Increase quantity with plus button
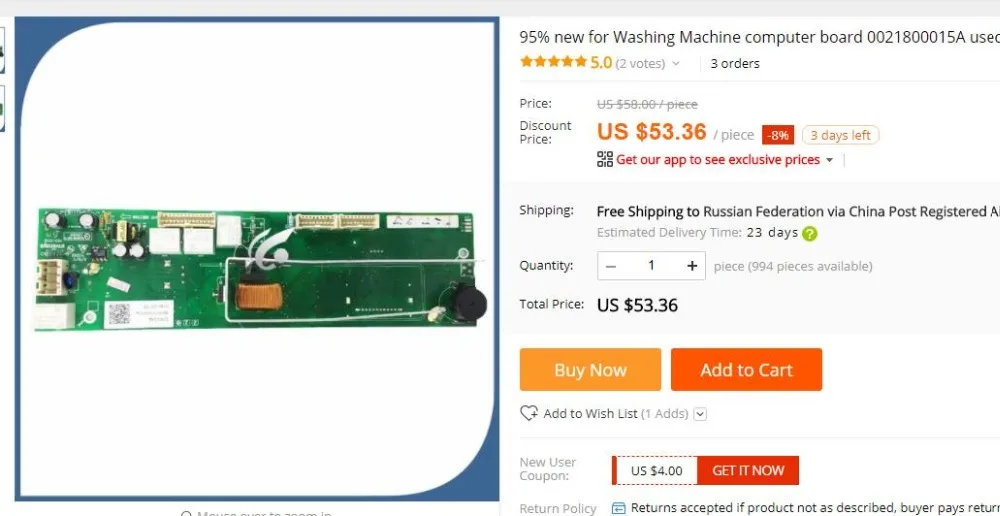The image size is (1000, 516). click(692, 266)
